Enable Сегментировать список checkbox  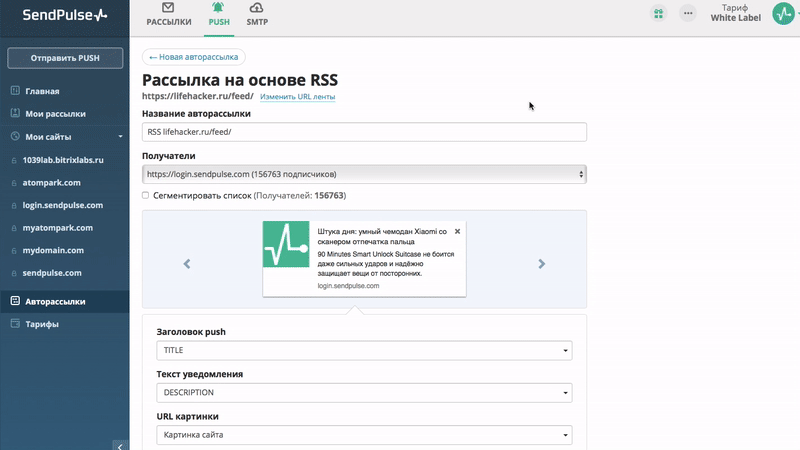(x=145, y=195)
